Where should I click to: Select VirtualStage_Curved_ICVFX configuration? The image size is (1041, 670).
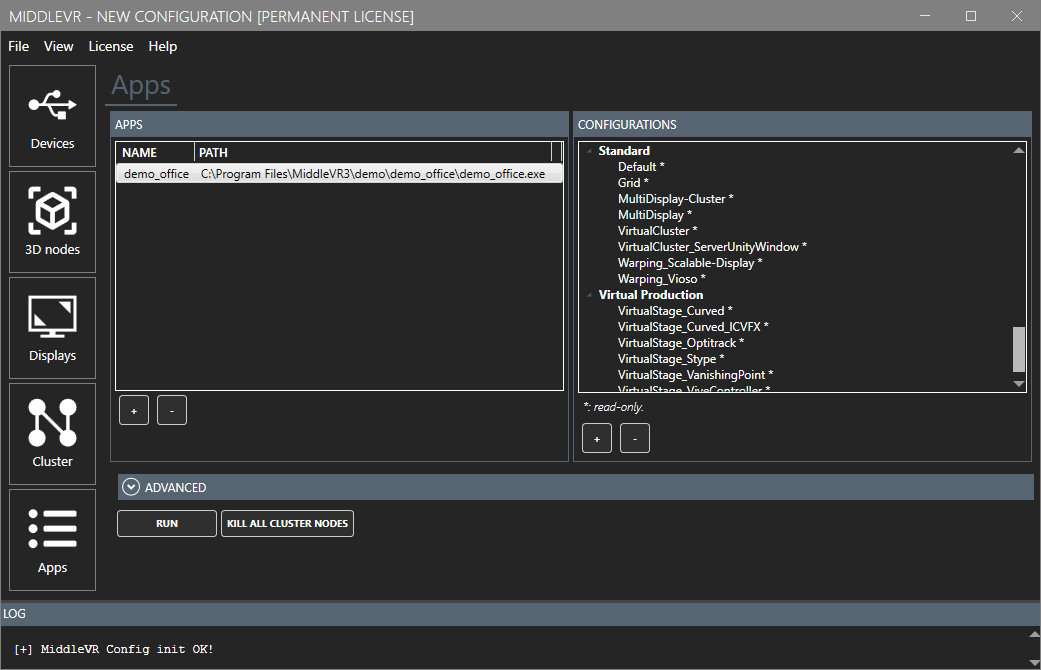[x=692, y=327]
